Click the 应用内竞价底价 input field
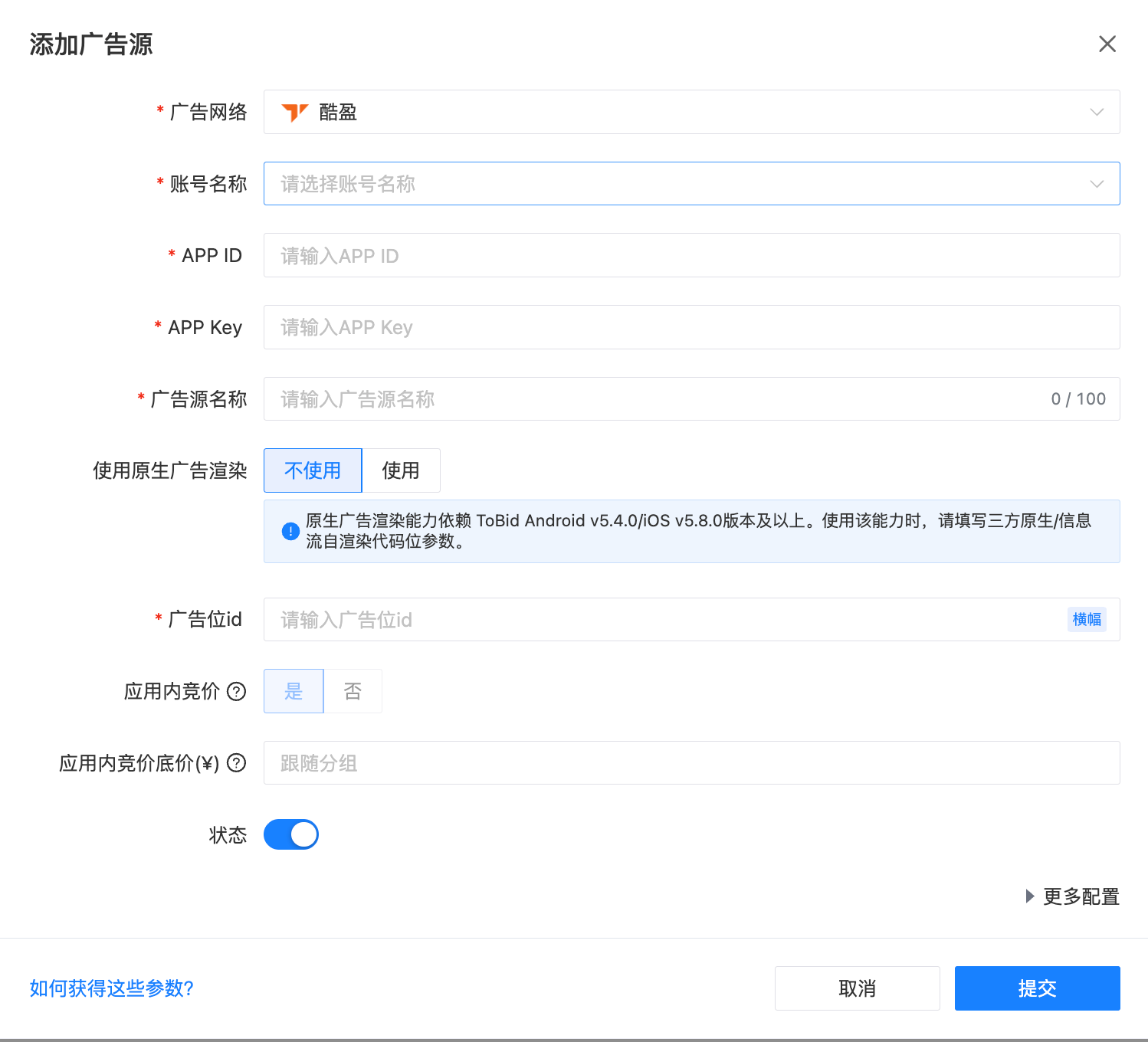 (691, 762)
